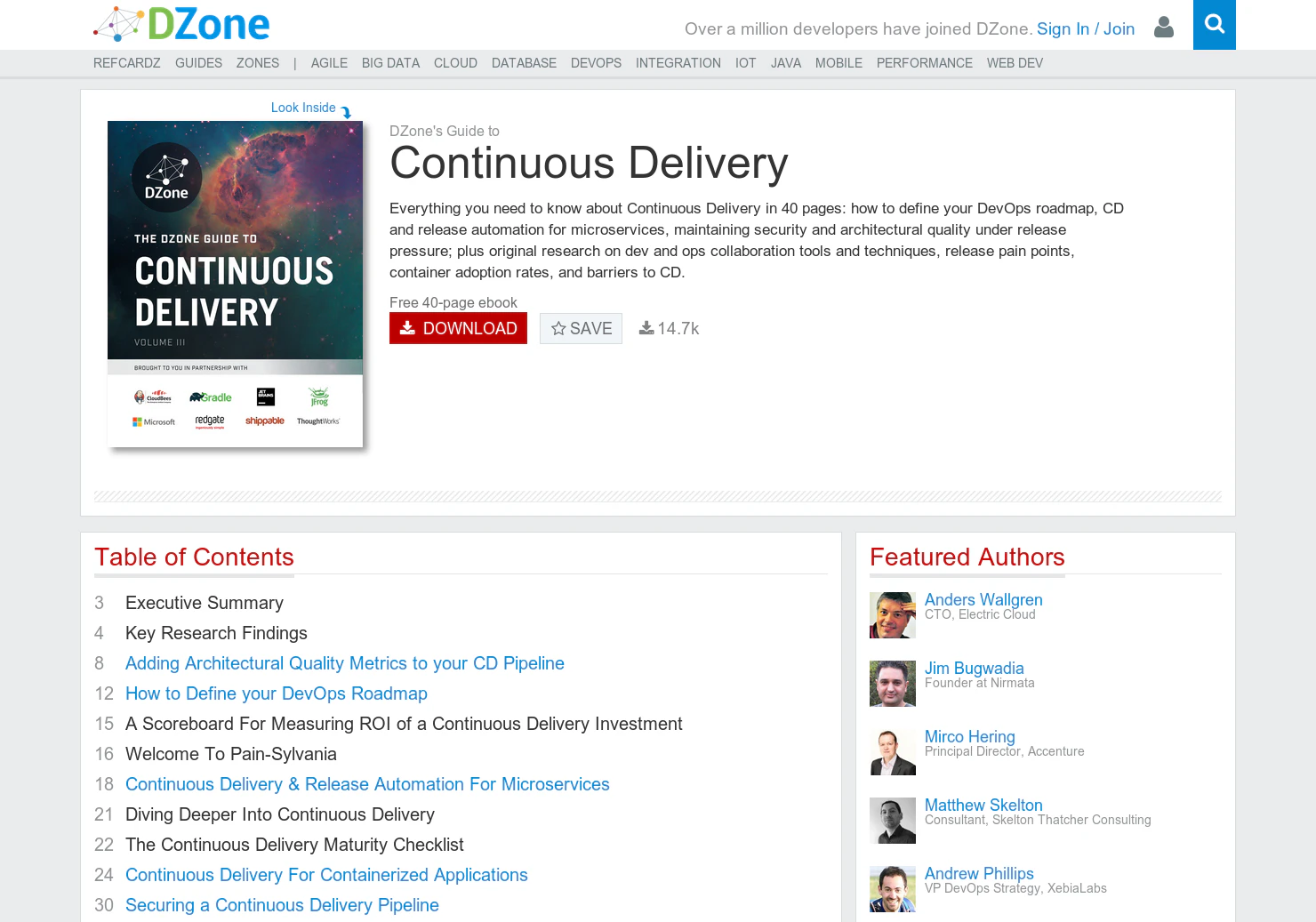Open Continuous Delivery & Release Automation For Microservices

(367, 784)
